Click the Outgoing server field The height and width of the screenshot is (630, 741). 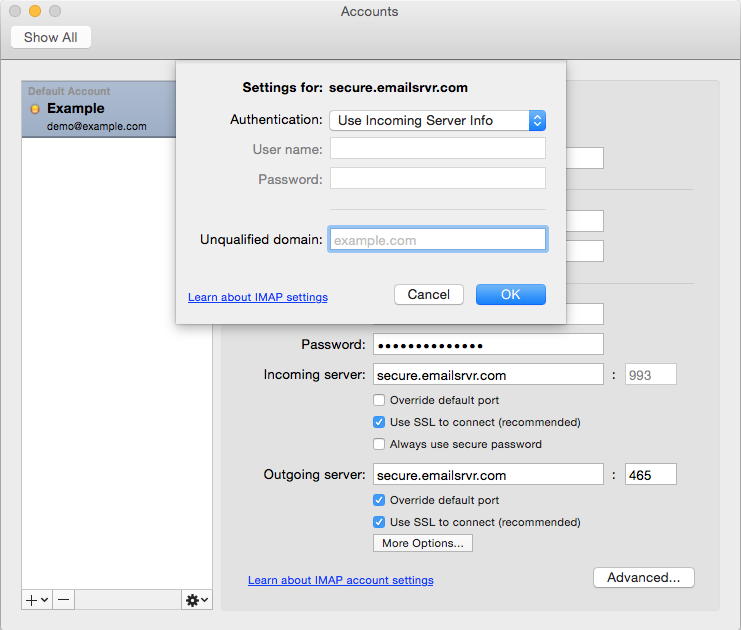tap(488, 475)
